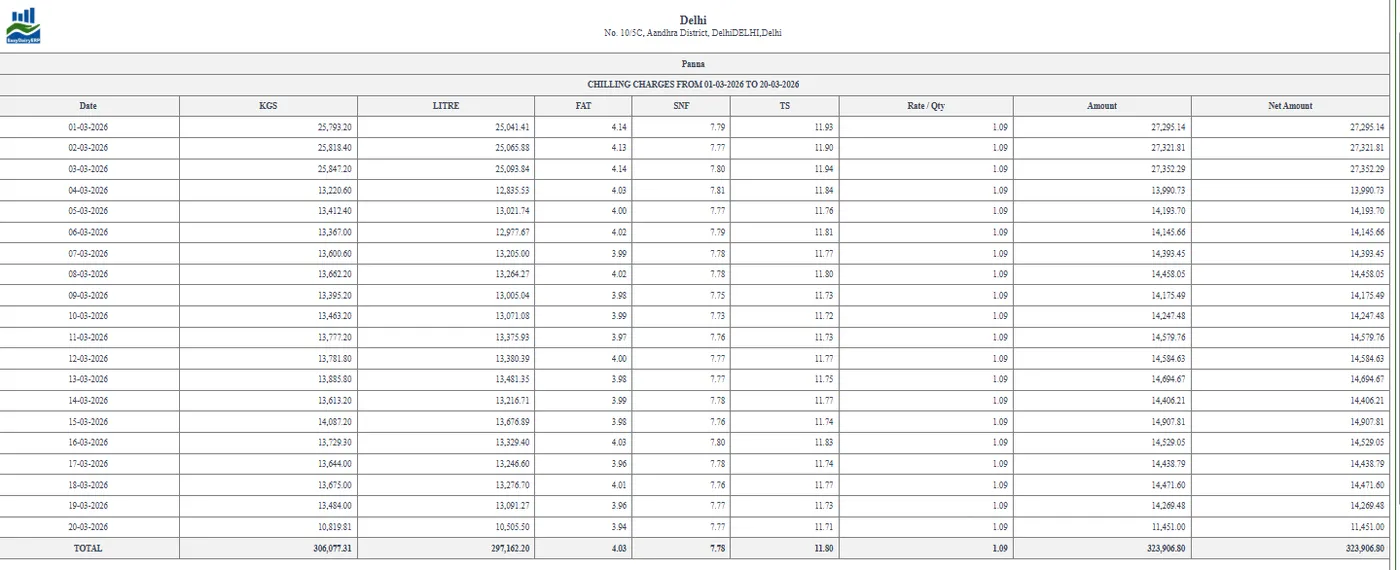Click '27,295.14' in the Amount column
The height and width of the screenshot is (570, 1400).
click(1168, 127)
